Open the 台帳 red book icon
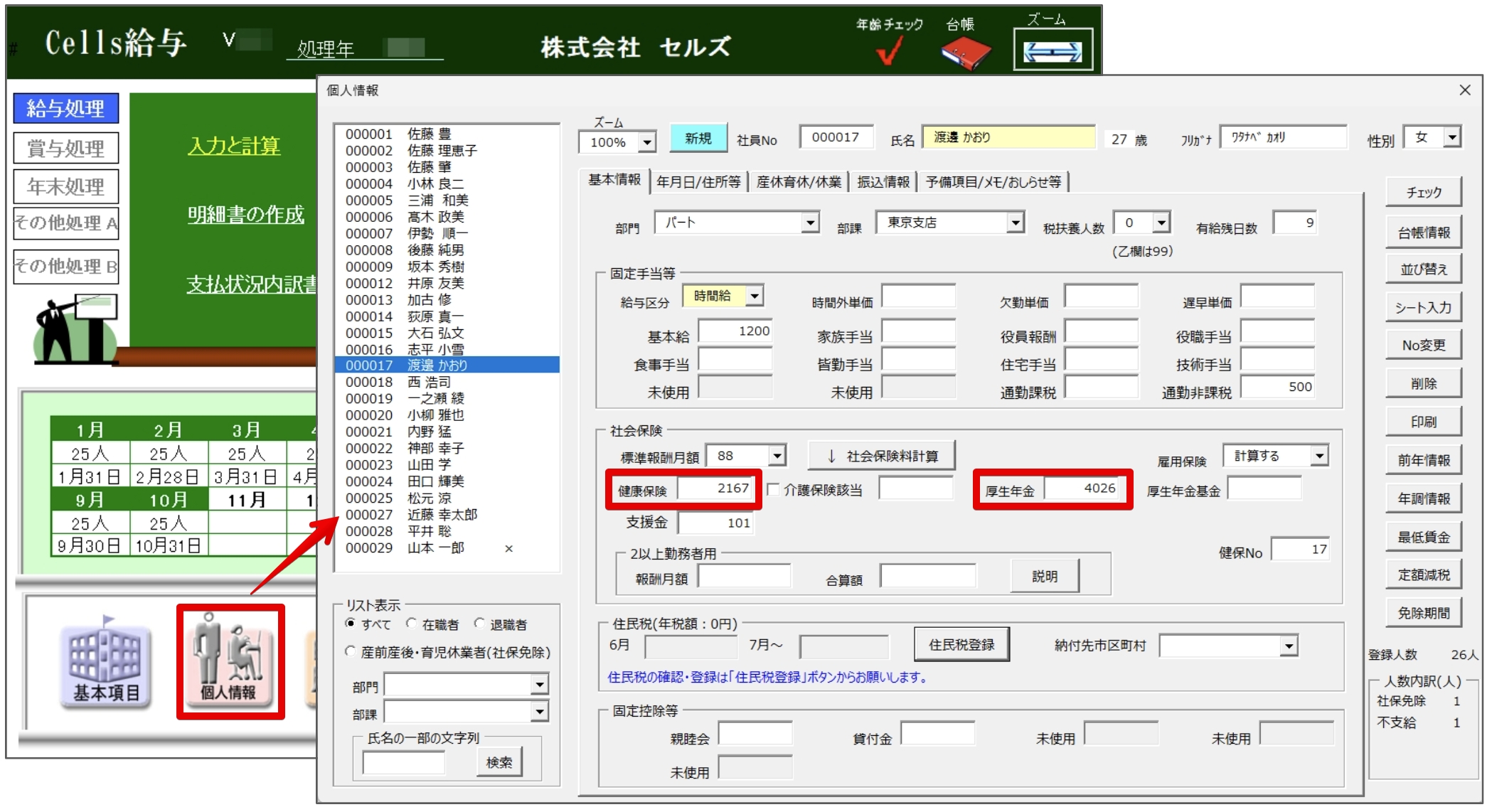Image resolution: width=1492 pixels, height=812 pixels. pyautogui.click(x=965, y=53)
